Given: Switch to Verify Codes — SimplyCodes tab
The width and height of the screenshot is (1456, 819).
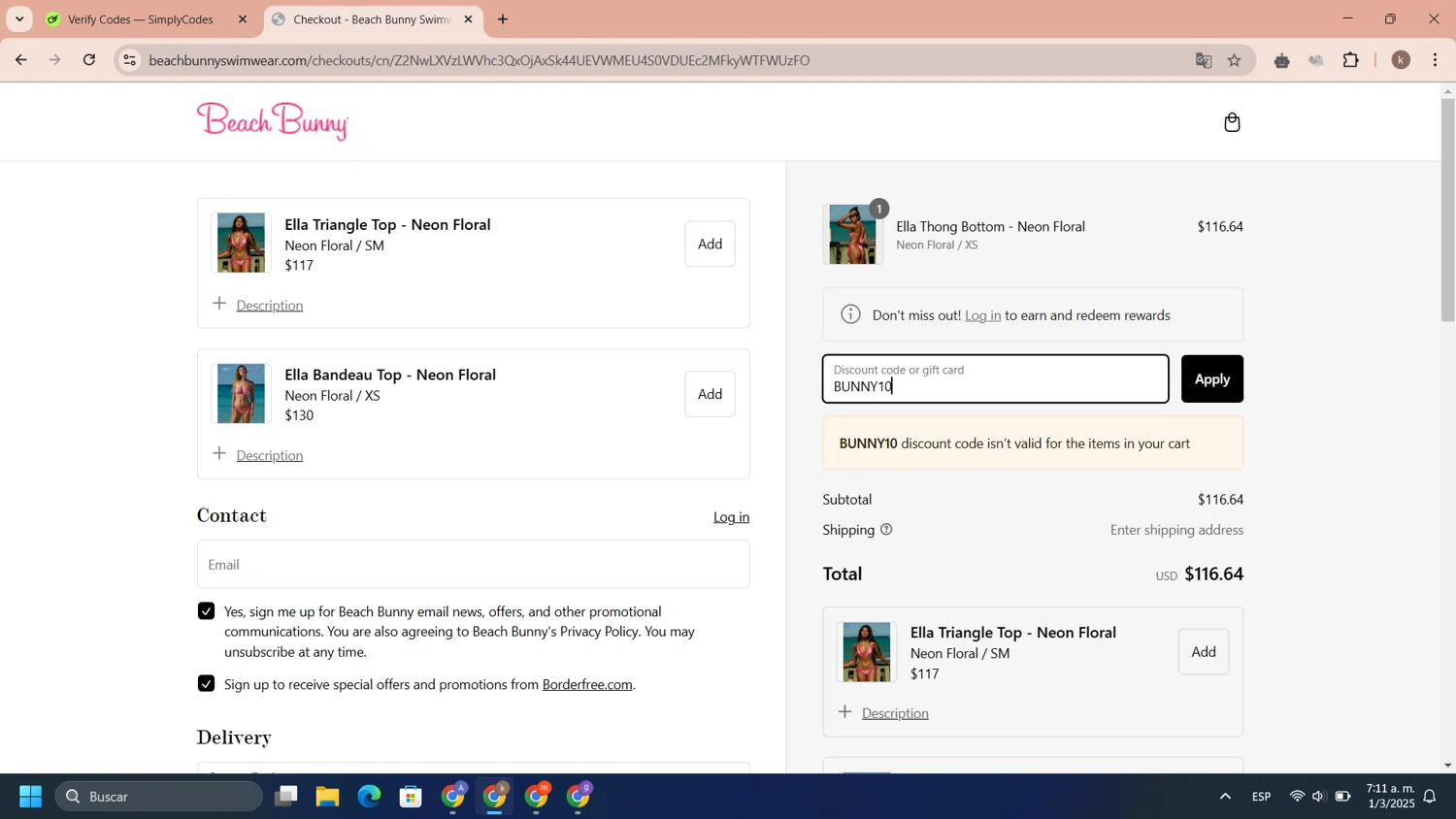Looking at the screenshot, I should pos(140,19).
